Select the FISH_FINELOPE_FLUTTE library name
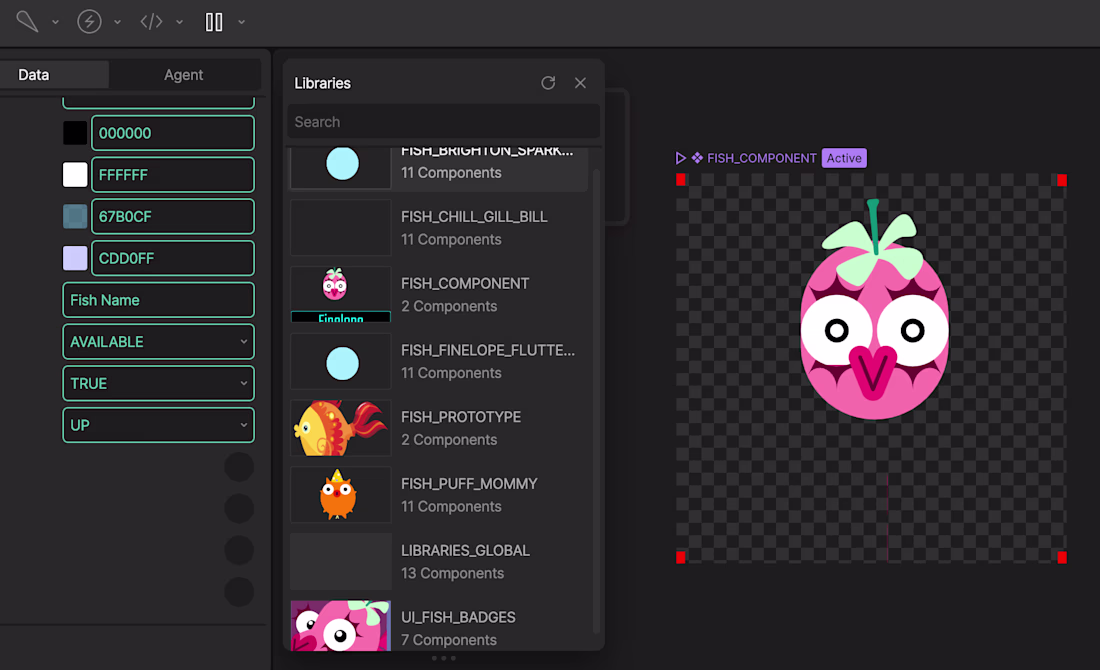 pos(488,350)
